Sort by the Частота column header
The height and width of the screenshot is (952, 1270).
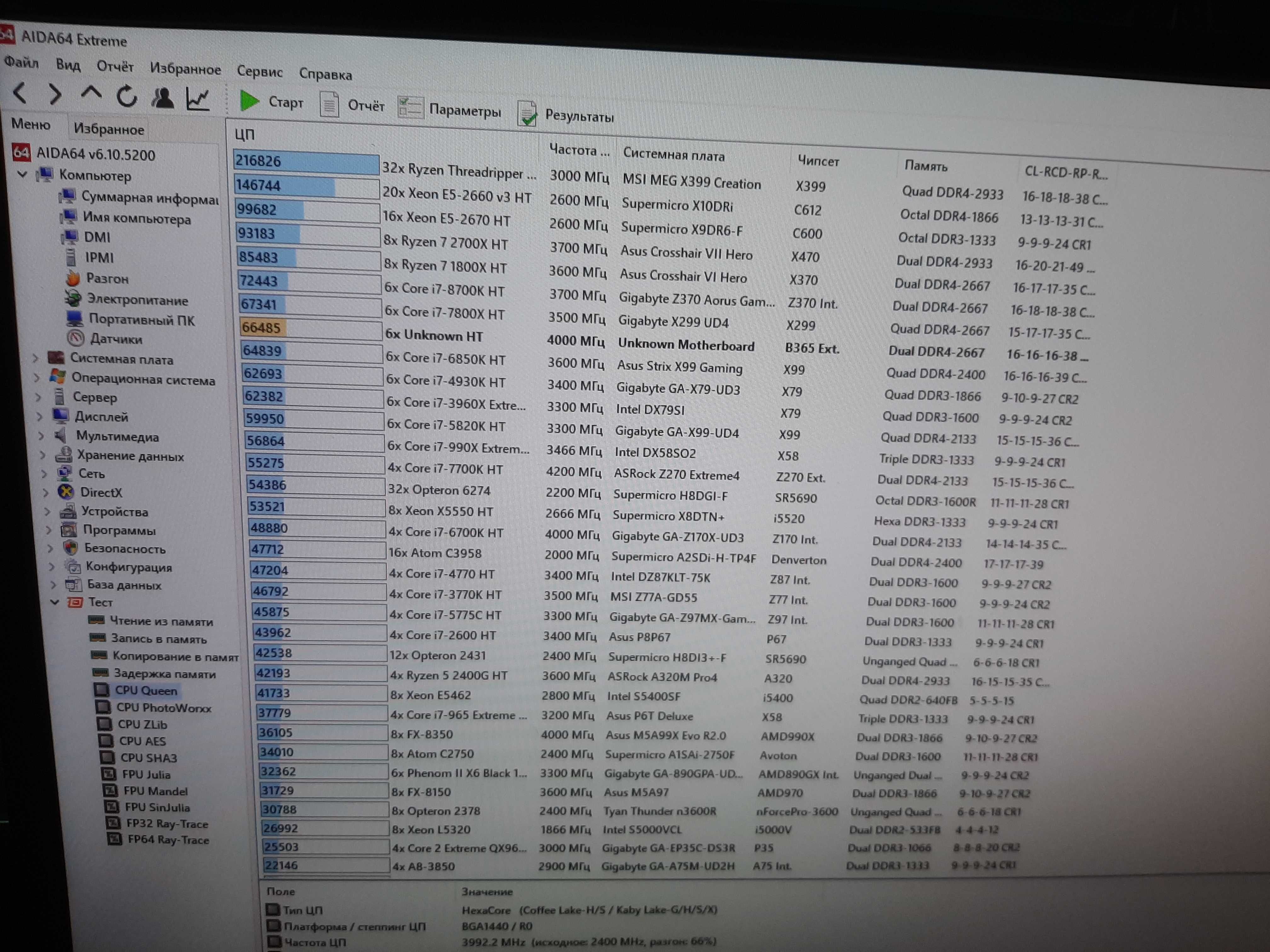pyautogui.click(x=579, y=150)
